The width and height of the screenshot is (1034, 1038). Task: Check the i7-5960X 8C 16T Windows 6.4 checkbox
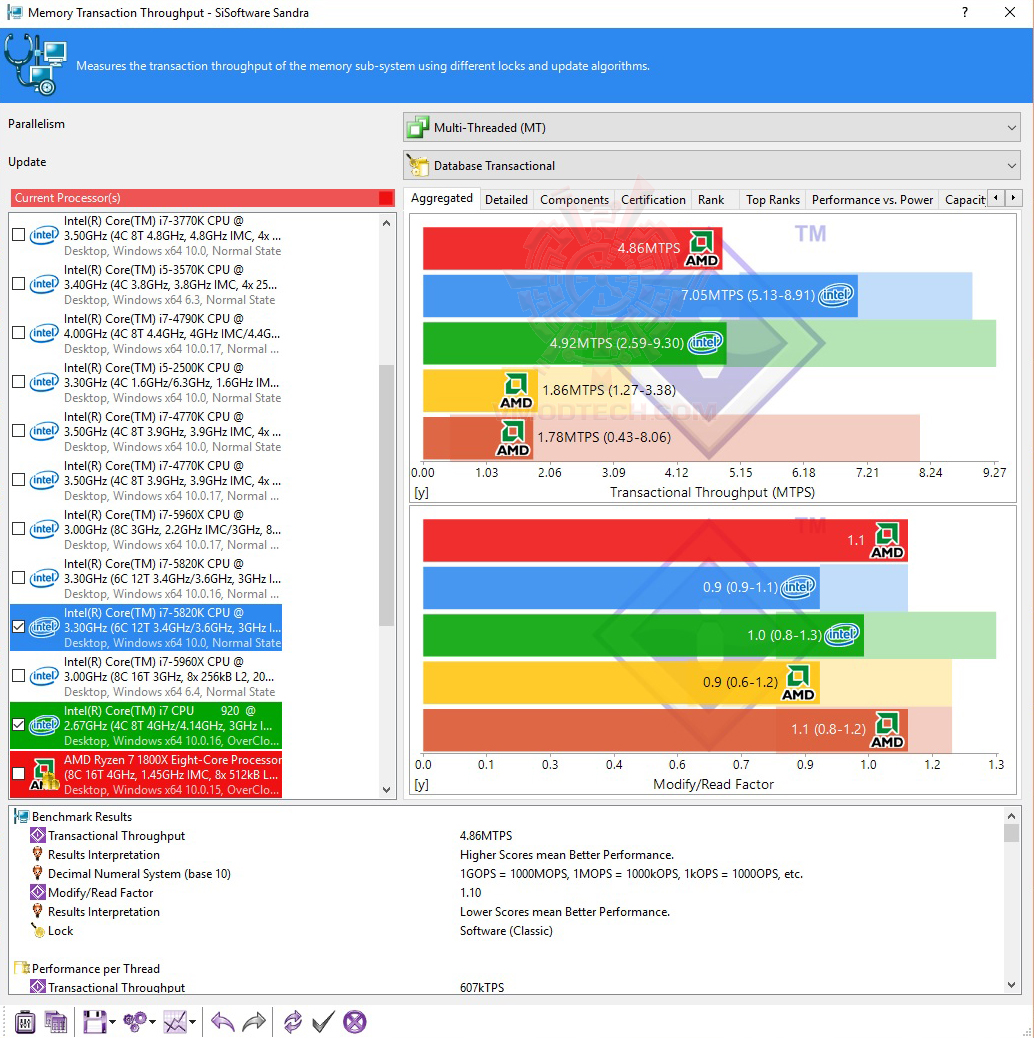click(x=19, y=676)
